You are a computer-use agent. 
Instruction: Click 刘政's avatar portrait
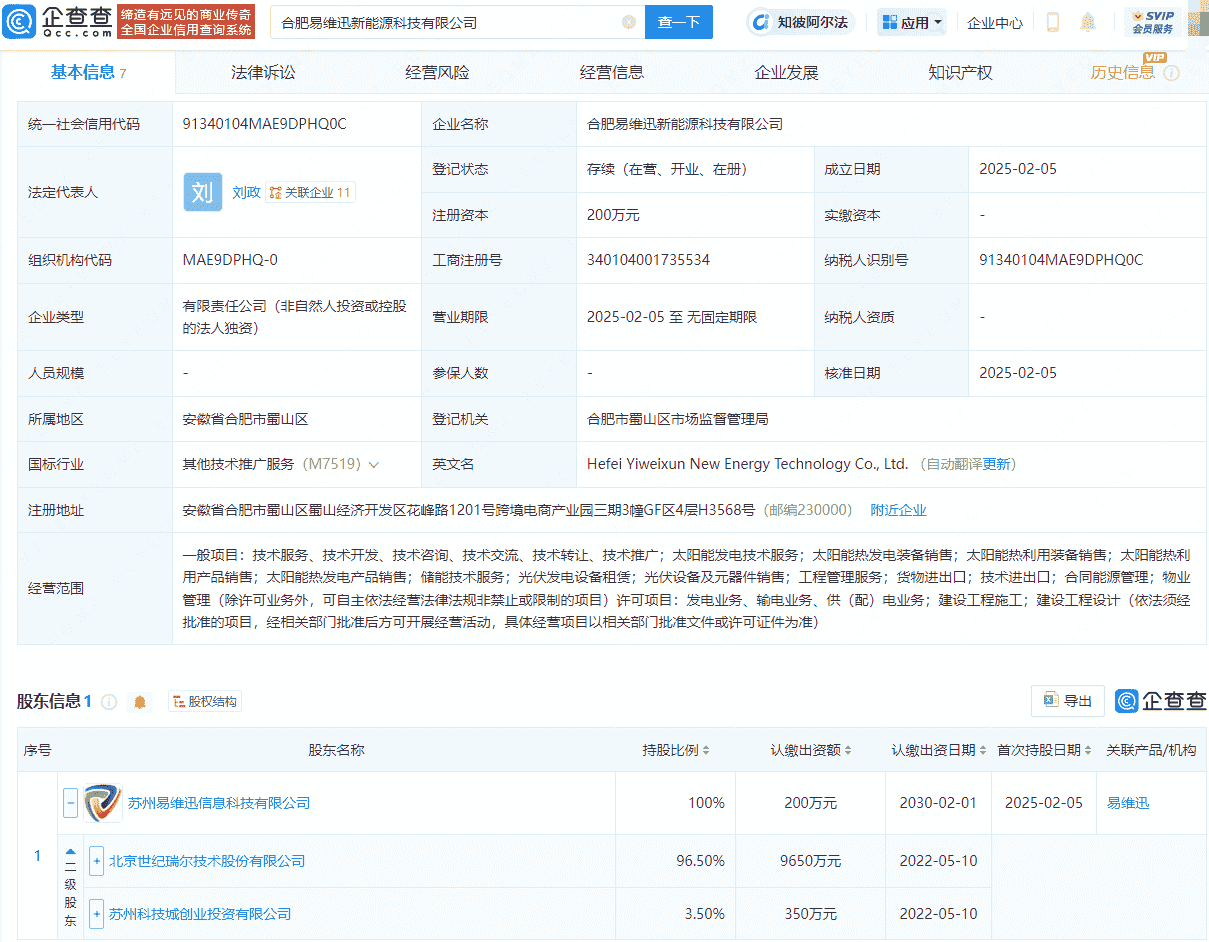[203, 192]
